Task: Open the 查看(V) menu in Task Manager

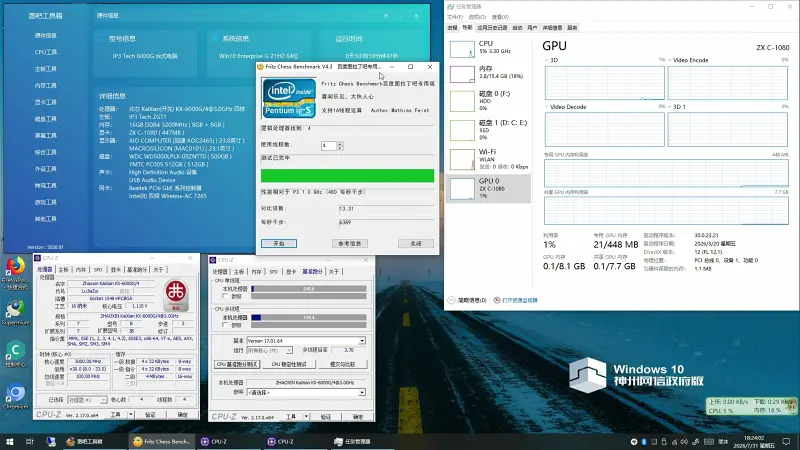Action: tap(500, 17)
